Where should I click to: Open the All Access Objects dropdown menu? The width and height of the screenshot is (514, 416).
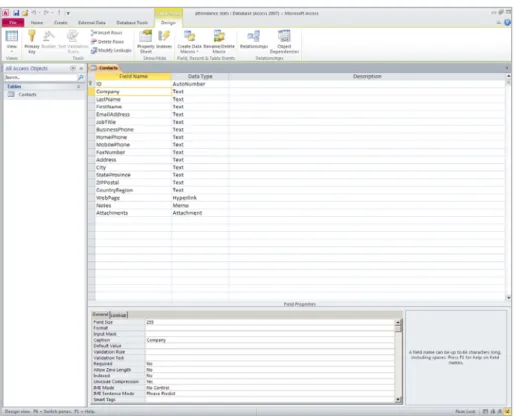coord(73,68)
